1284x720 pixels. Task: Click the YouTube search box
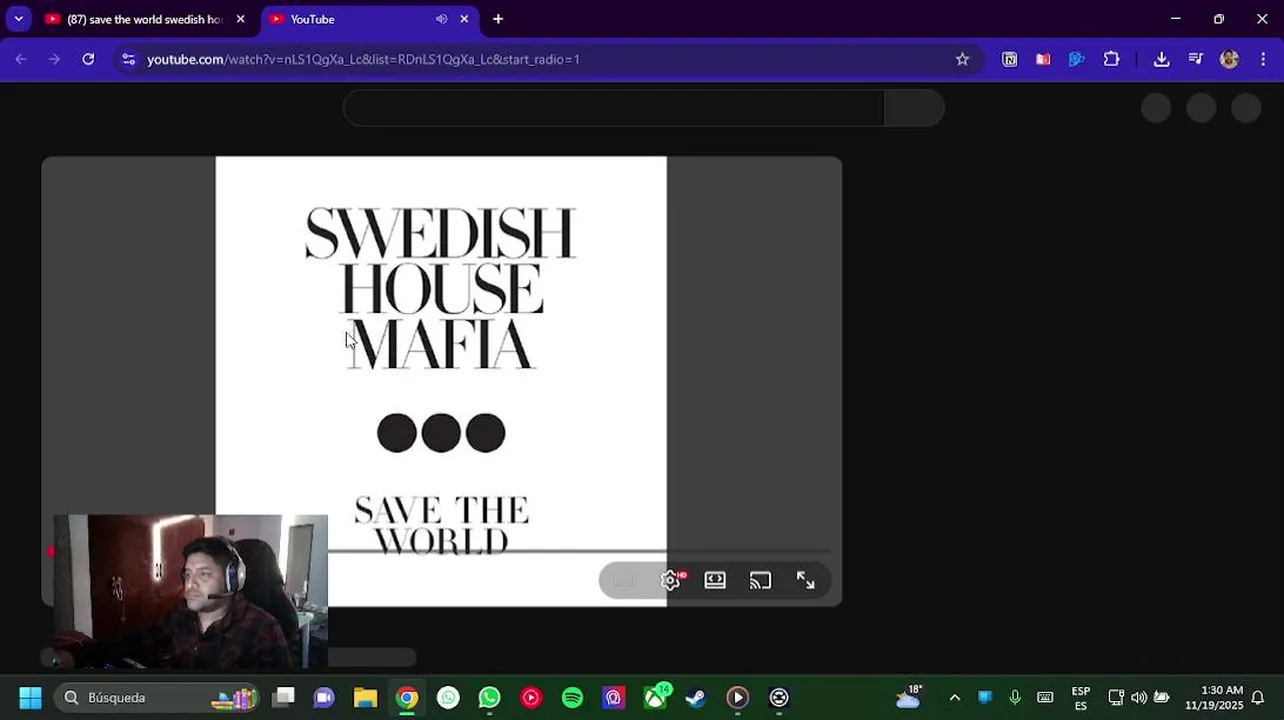613,108
